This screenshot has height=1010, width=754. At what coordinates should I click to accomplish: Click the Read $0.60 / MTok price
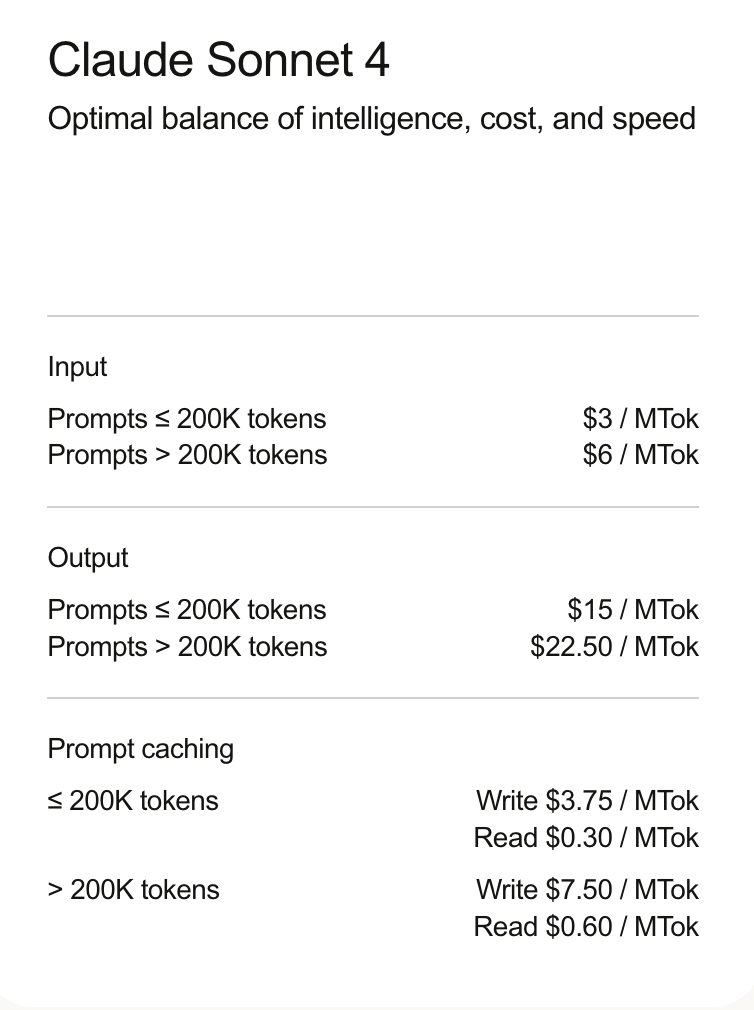tap(586, 927)
